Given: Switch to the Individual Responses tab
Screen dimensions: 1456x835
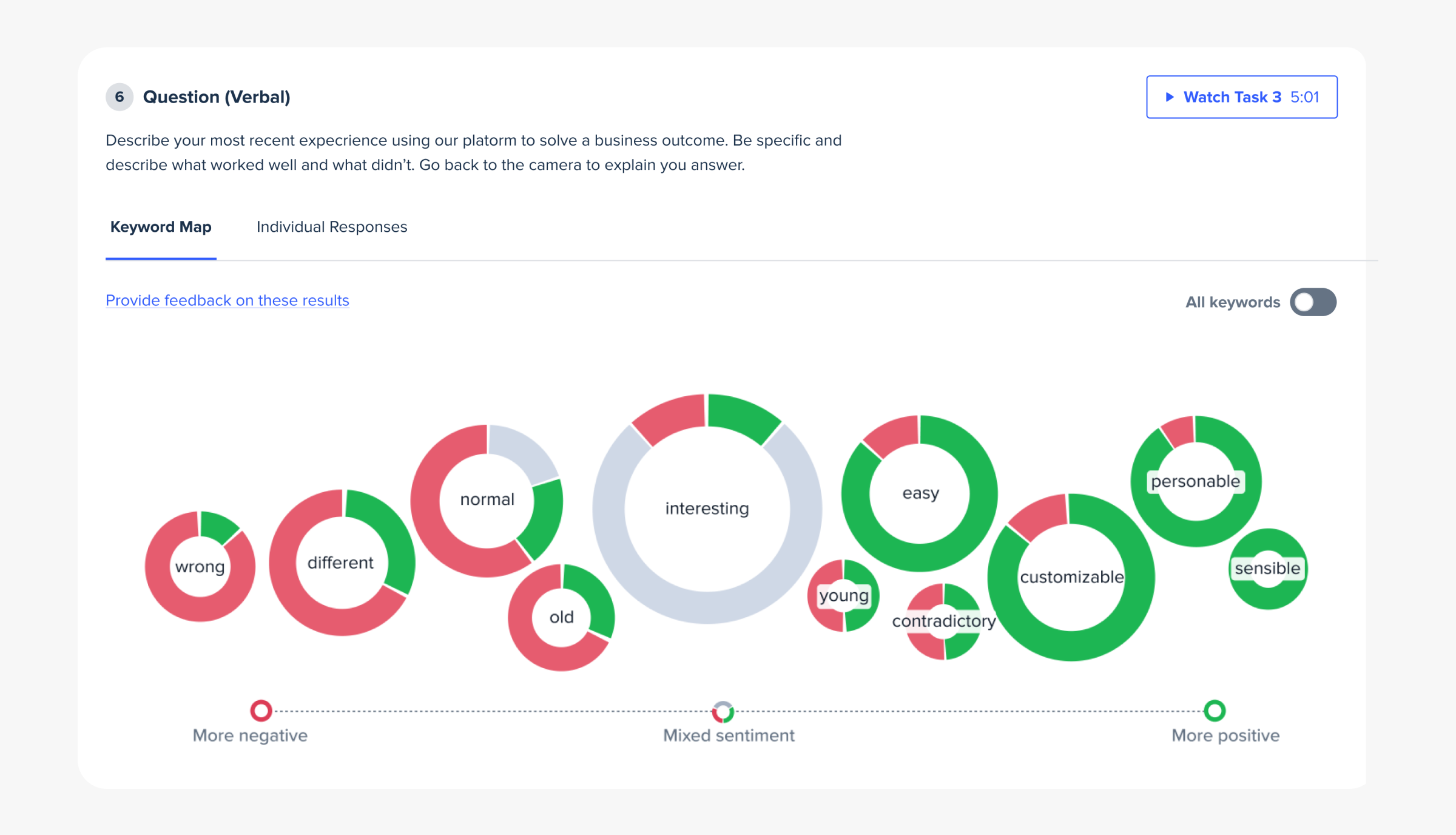Looking at the screenshot, I should [x=332, y=227].
